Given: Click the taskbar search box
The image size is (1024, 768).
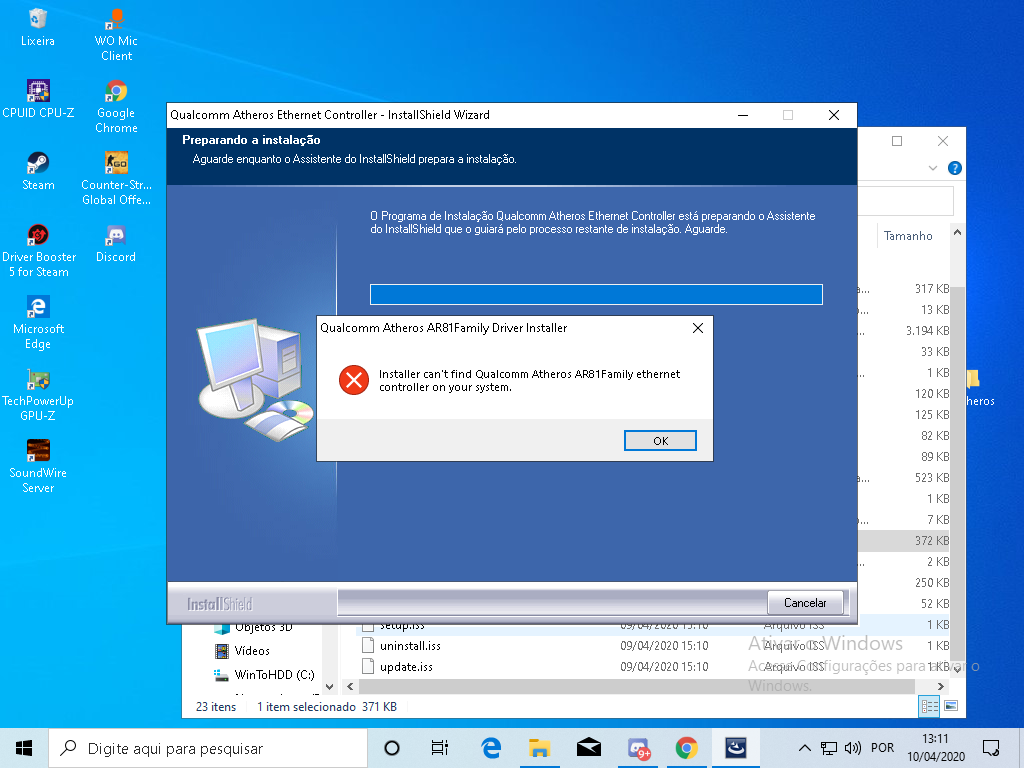Looking at the screenshot, I should pos(208,748).
